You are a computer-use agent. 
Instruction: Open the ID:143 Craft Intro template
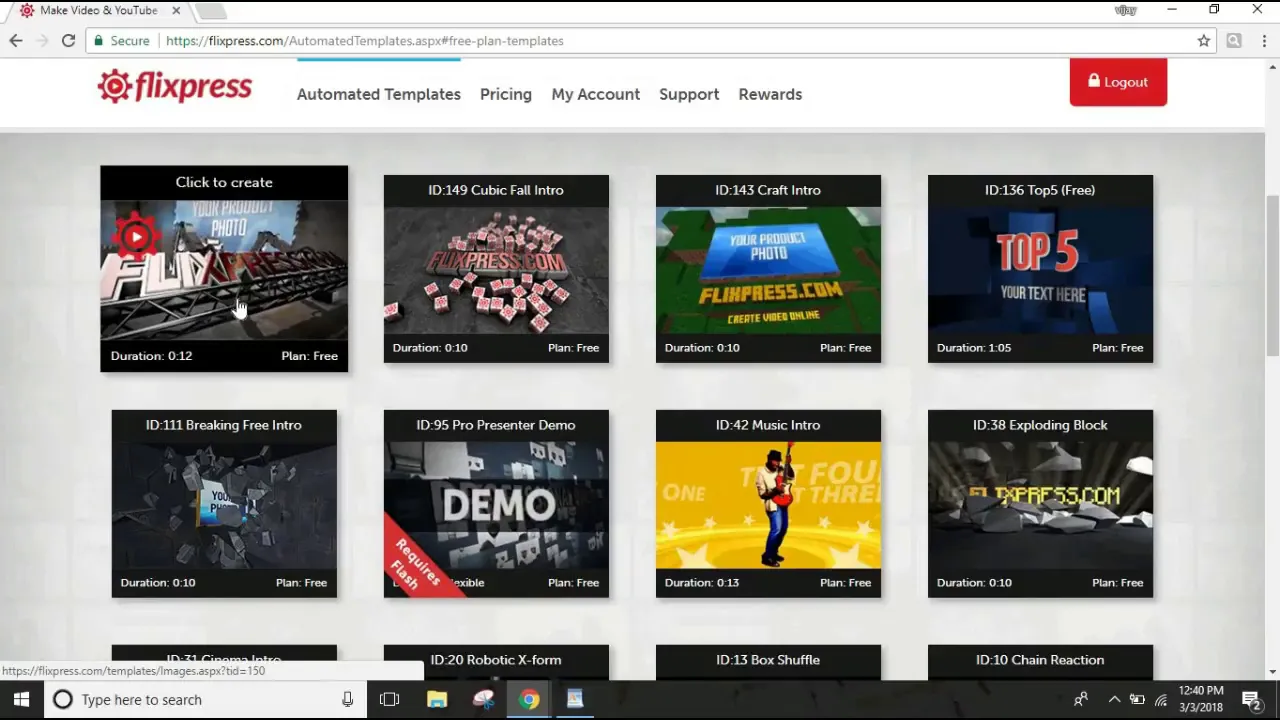(768, 269)
